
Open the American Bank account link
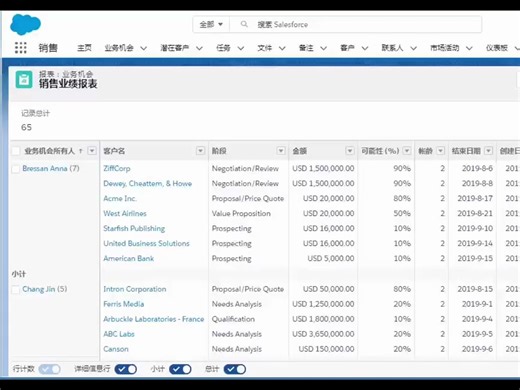(129, 258)
